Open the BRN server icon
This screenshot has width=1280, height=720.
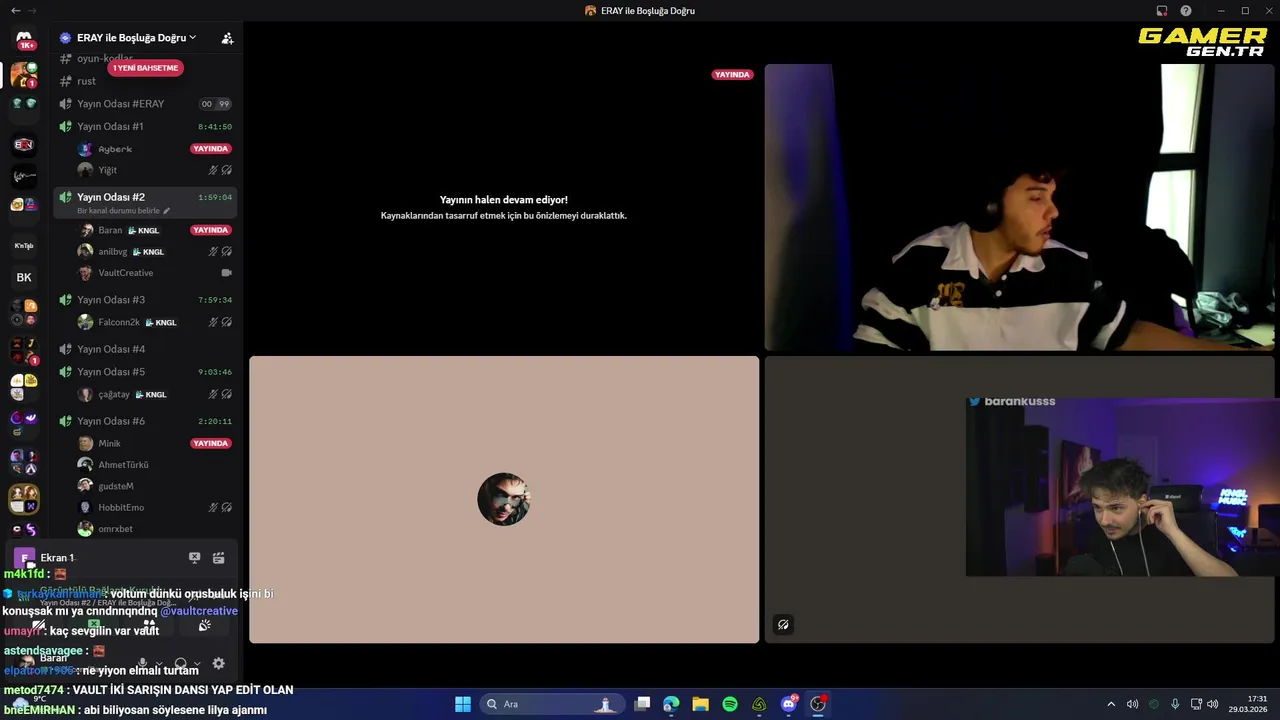[x=24, y=145]
